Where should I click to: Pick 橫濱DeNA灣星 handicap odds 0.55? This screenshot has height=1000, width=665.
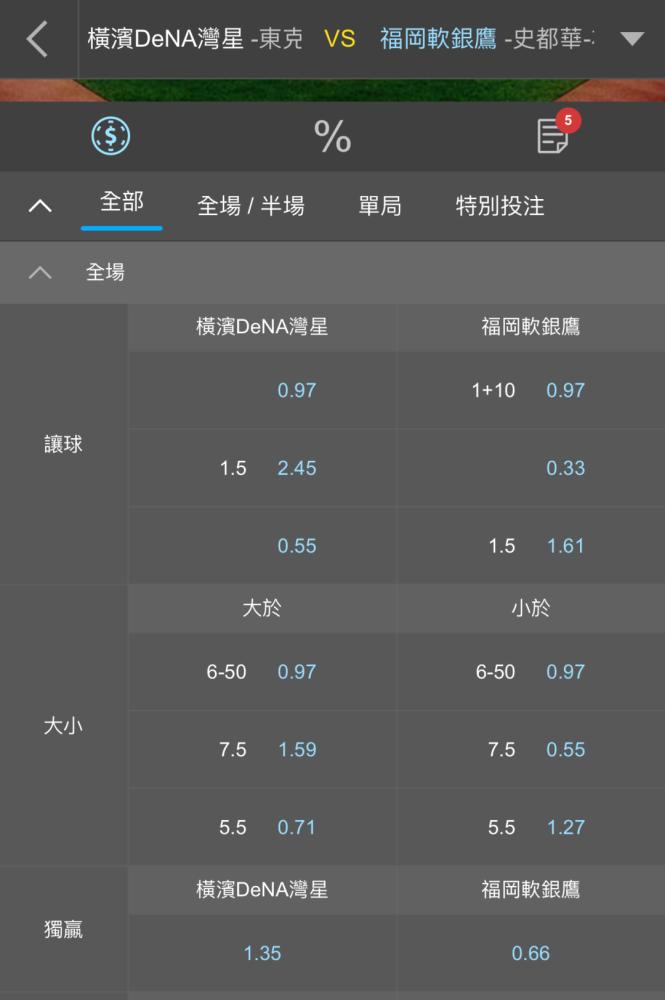click(262, 546)
